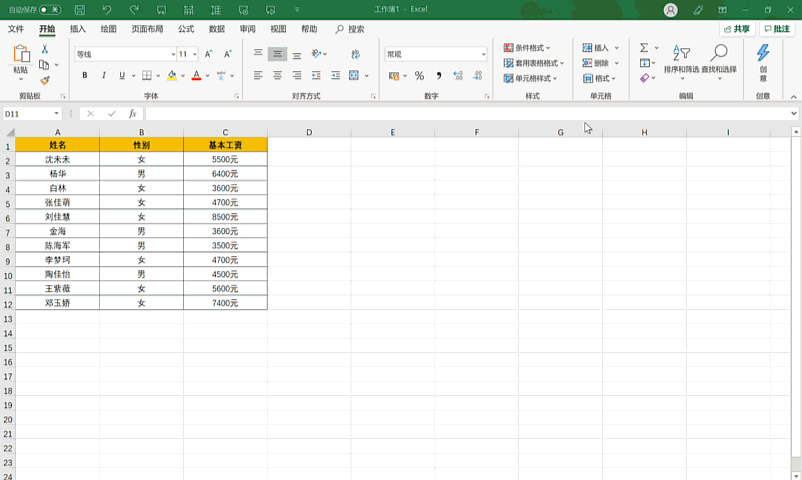Align text left
802x480 pixels.
click(258, 75)
